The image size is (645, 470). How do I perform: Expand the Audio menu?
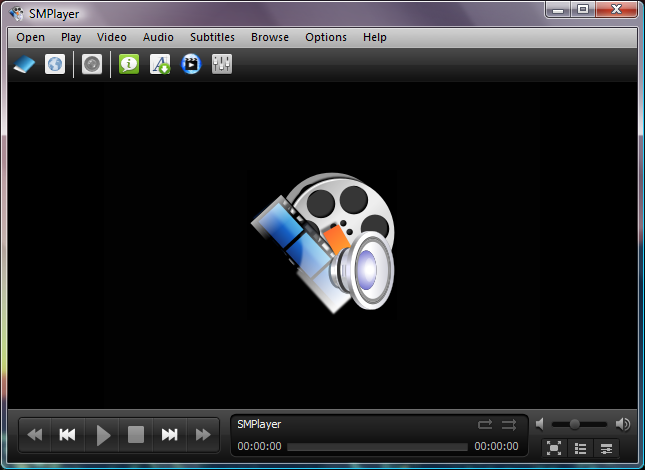[x=158, y=37]
